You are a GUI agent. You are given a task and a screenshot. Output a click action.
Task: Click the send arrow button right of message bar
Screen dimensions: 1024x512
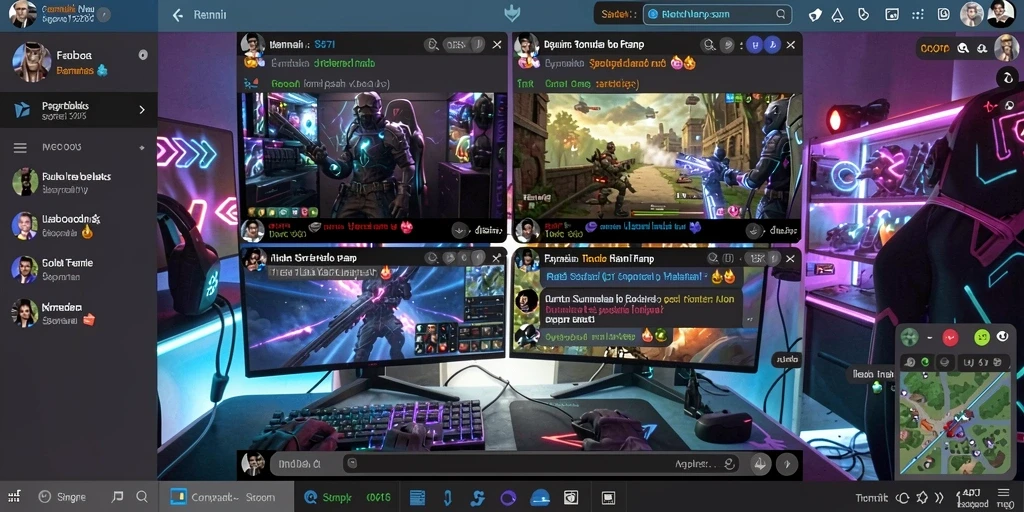(x=787, y=464)
